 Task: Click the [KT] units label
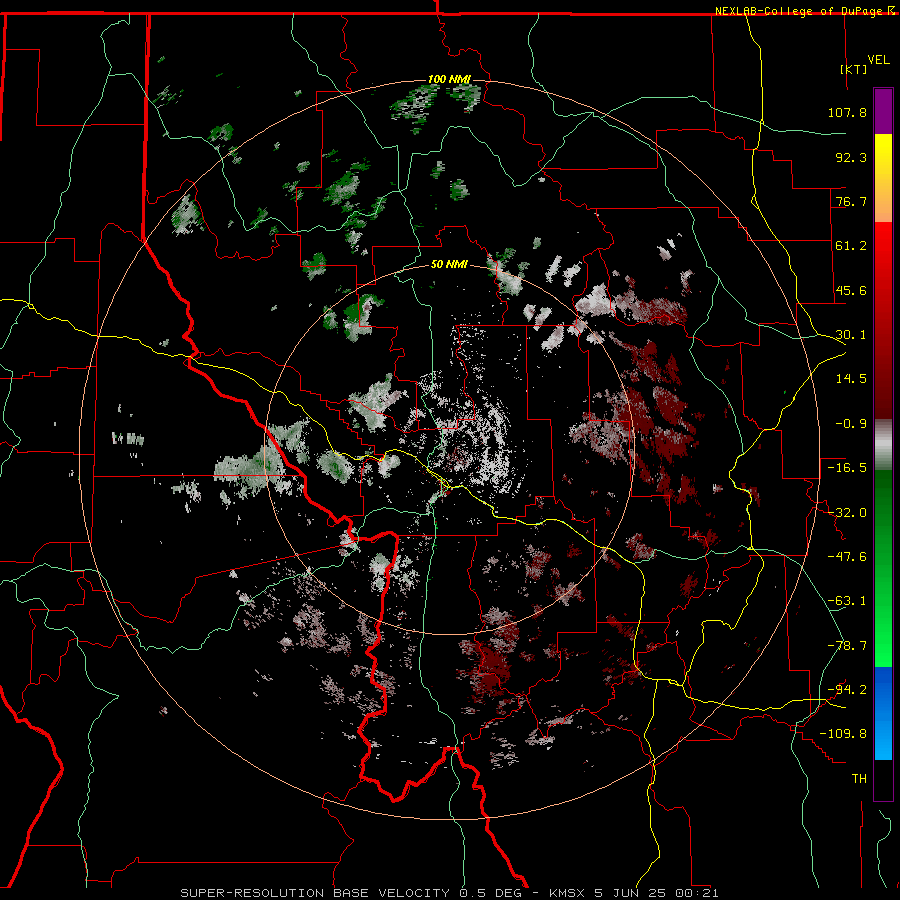pyautogui.click(x=854, y=69)
